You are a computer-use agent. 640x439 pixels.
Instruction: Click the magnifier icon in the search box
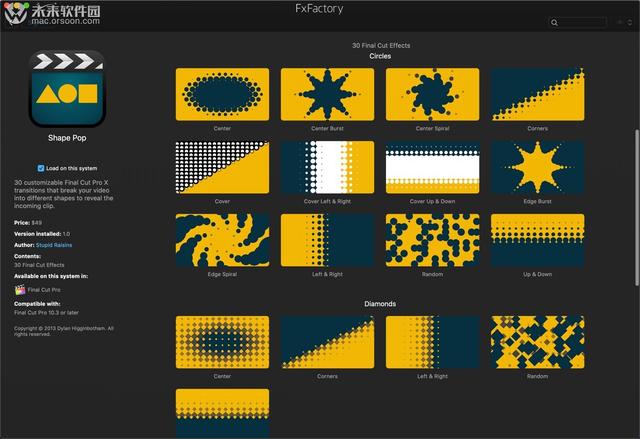point(554,22)
